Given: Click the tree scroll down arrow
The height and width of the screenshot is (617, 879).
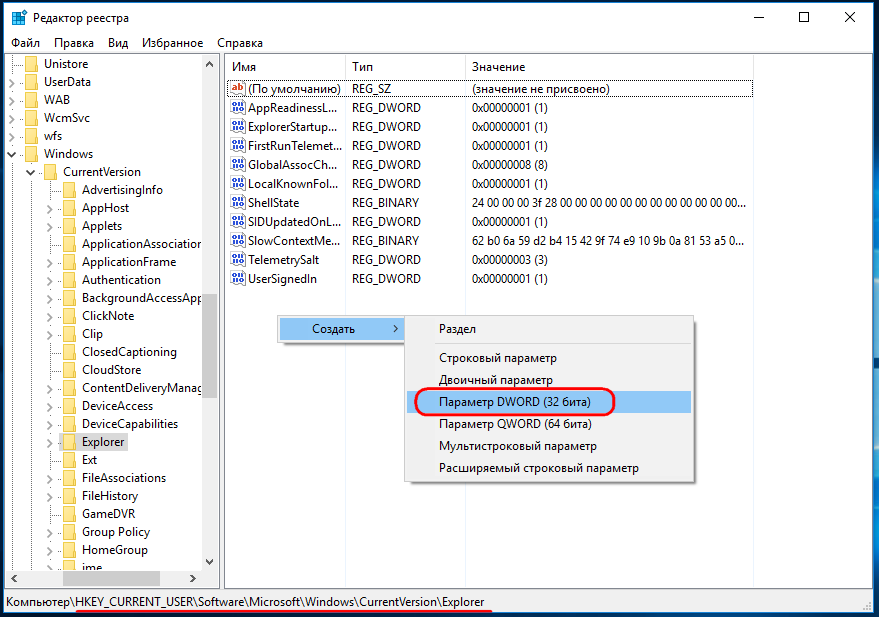Looking at the screenshot, I should [x=210, y=562].
